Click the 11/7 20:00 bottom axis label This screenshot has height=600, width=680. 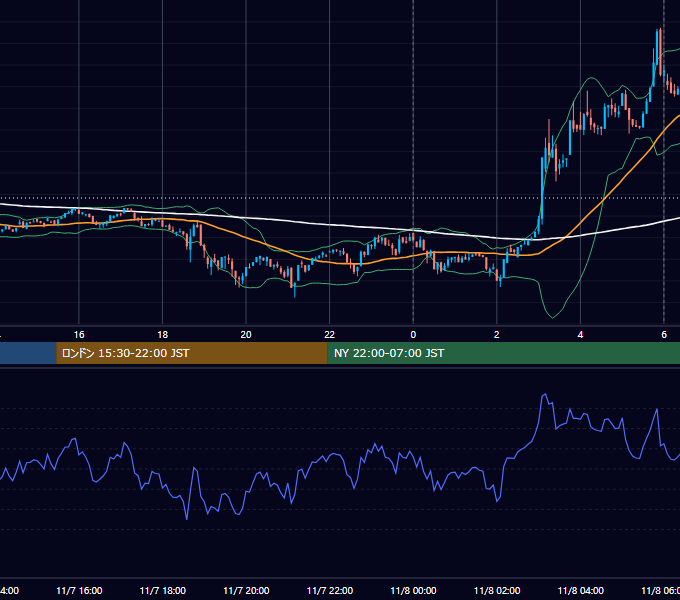click(x=246, y=591)
